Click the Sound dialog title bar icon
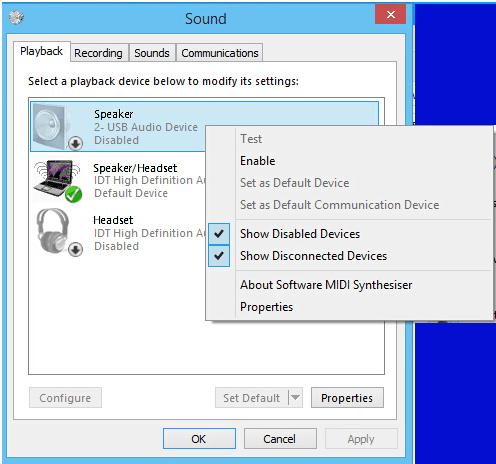 point(16,17)
